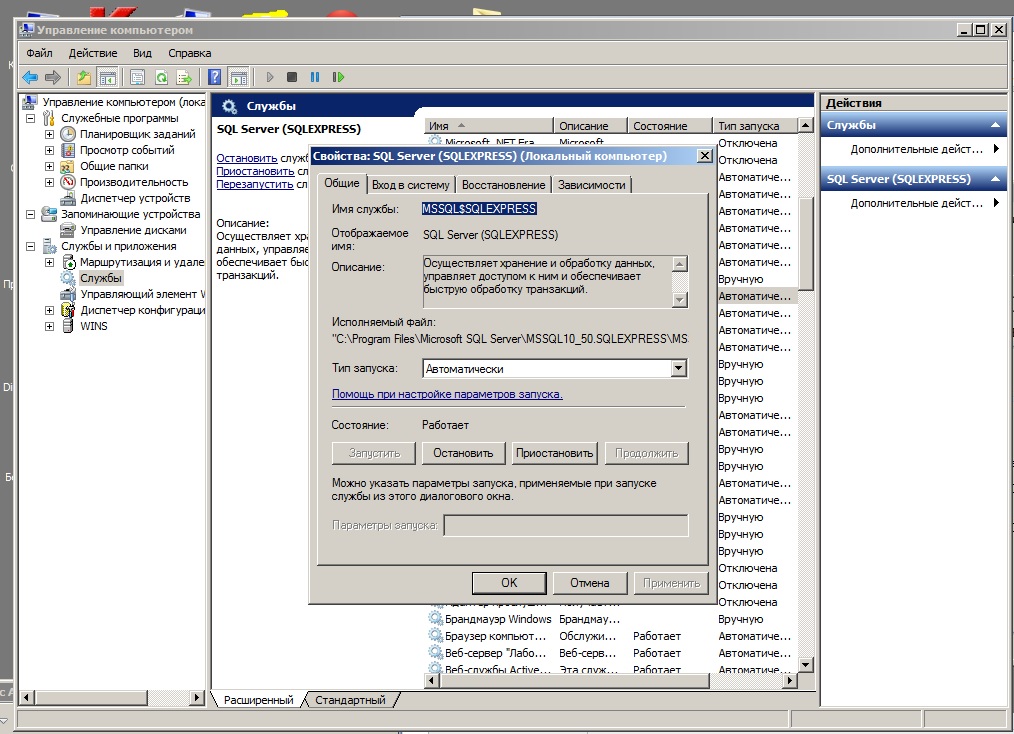Click the Up one level folder icon
This screenshot has height=734, width=1014.
[84, 78]
